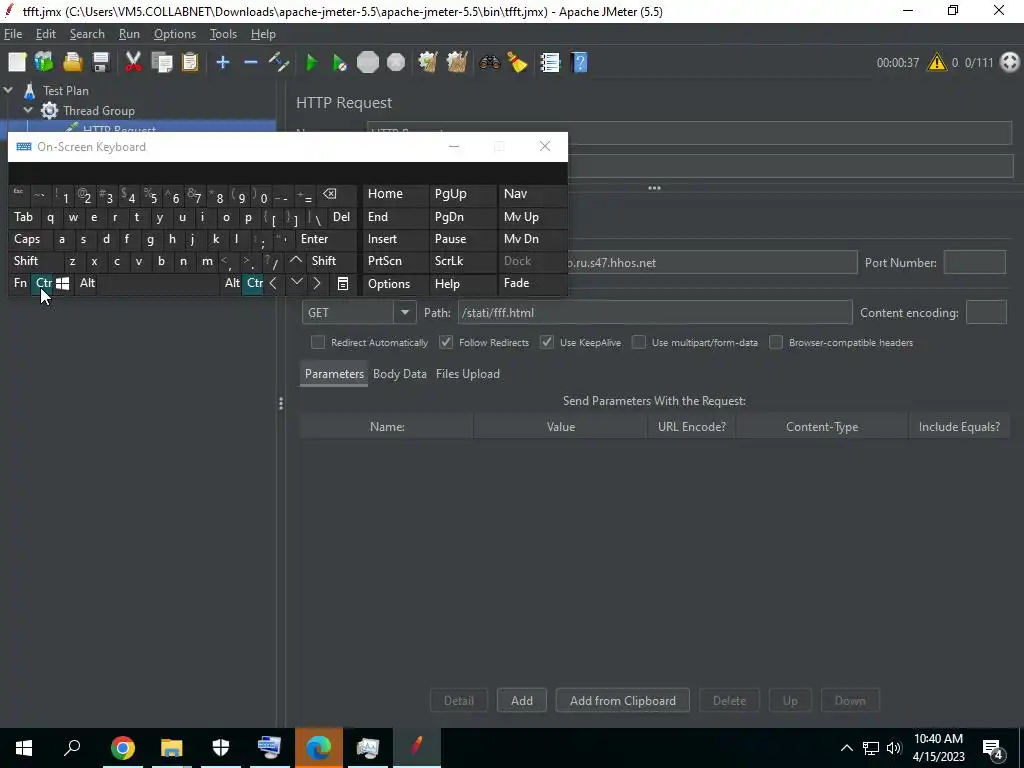This screenshot has height=768, width=1024.
Task: Open the HTTP method GET dropdown
Action: coord(404,312)
